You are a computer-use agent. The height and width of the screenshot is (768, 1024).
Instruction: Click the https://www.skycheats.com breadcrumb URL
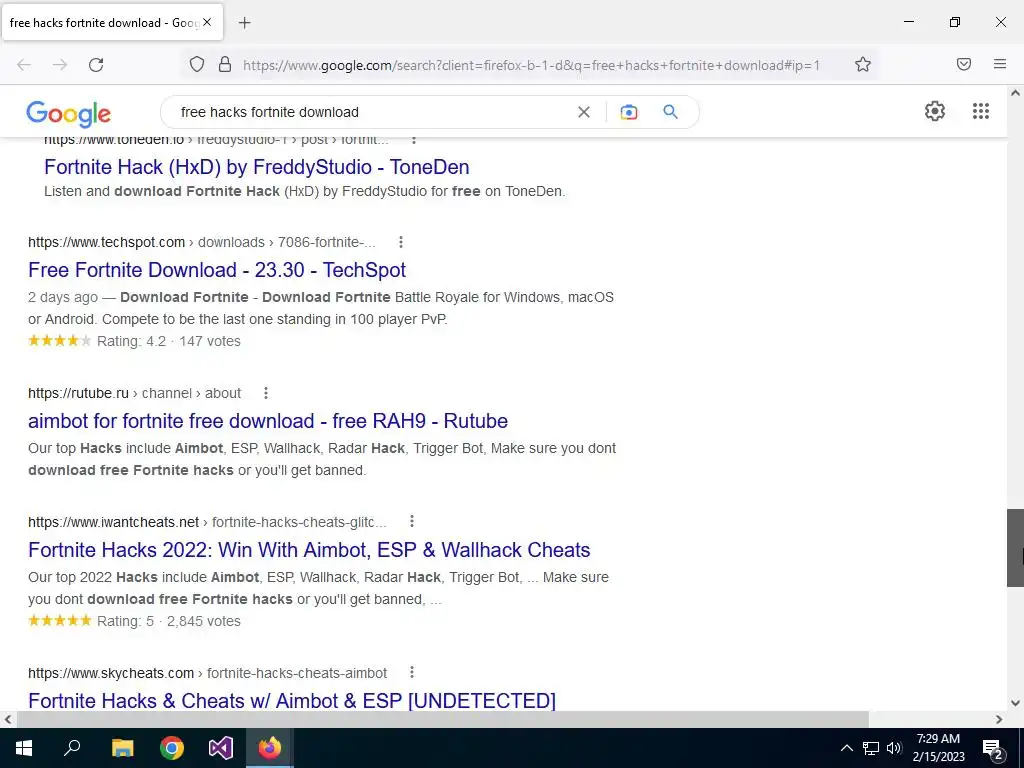(111, 673)
